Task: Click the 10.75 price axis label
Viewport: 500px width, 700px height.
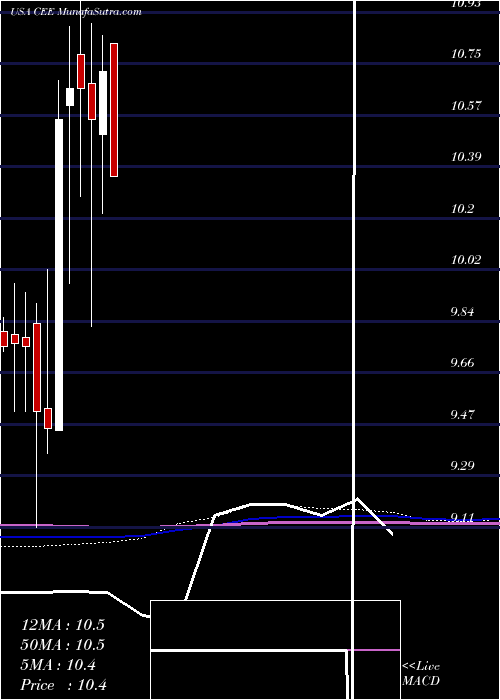Action: (x=466, y=54)
